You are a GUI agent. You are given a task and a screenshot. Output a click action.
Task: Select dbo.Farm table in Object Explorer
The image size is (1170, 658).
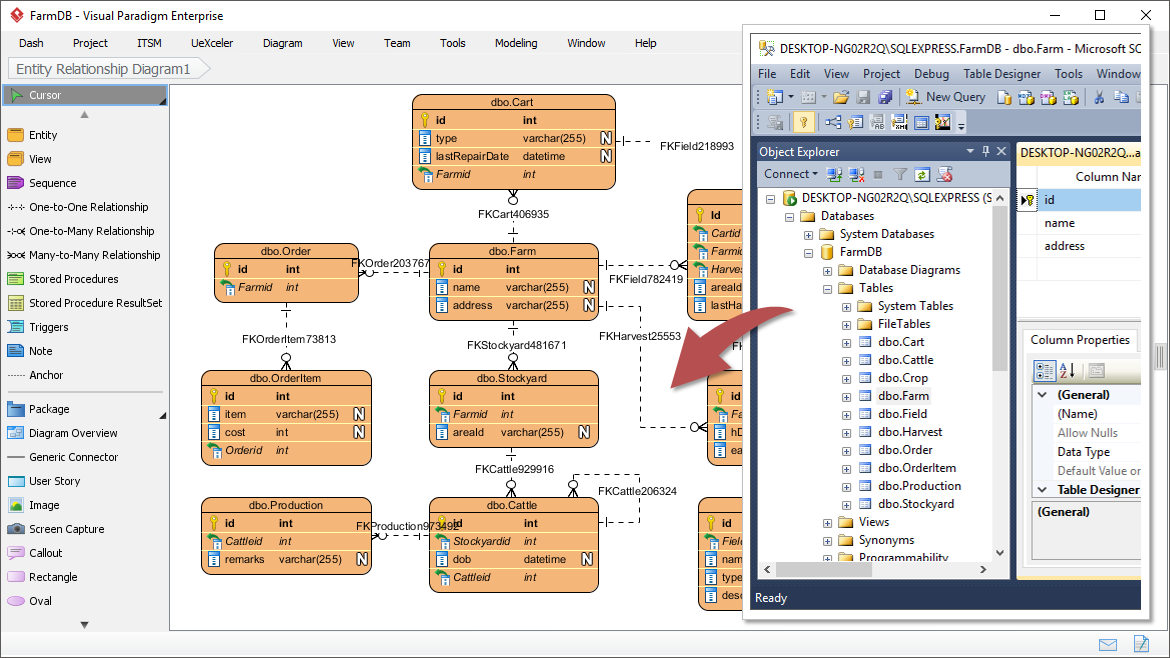click(903, 396)
